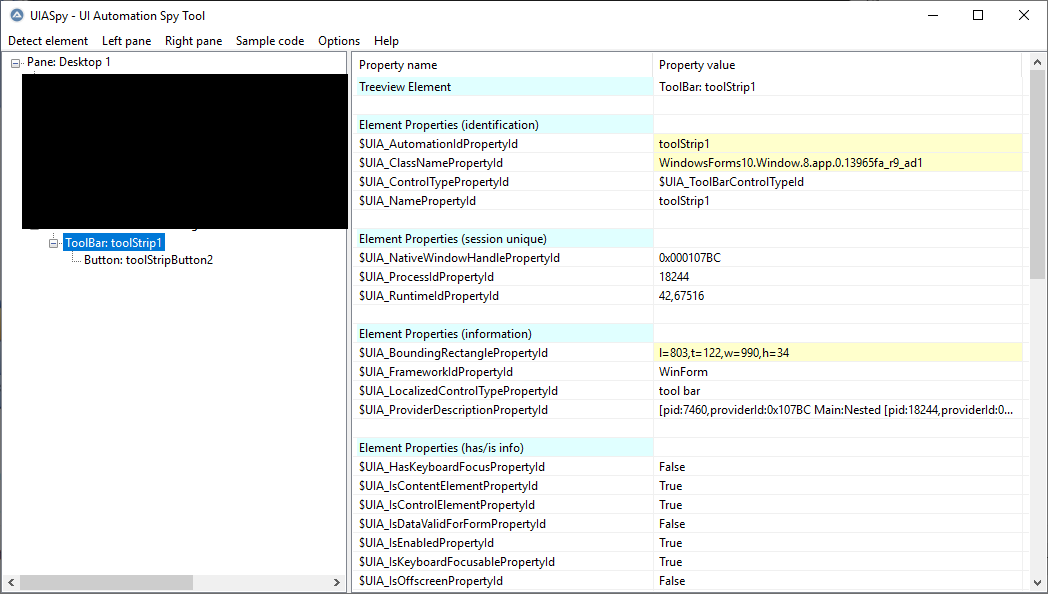
Task: Click the Element Properties (has/is info) heading
Action: coord(441,448)
